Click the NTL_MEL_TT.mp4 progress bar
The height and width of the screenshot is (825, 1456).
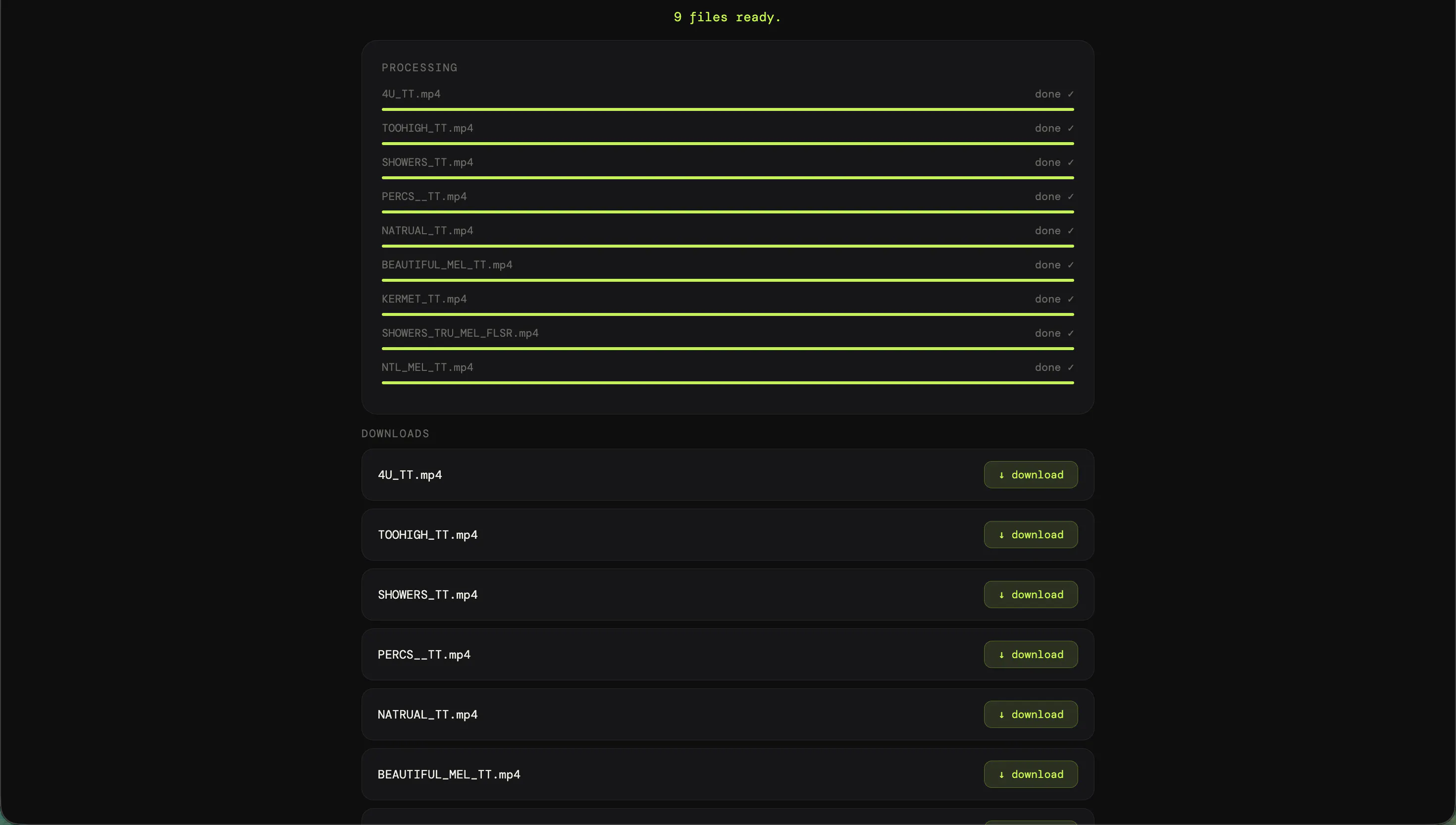(728, 382)
